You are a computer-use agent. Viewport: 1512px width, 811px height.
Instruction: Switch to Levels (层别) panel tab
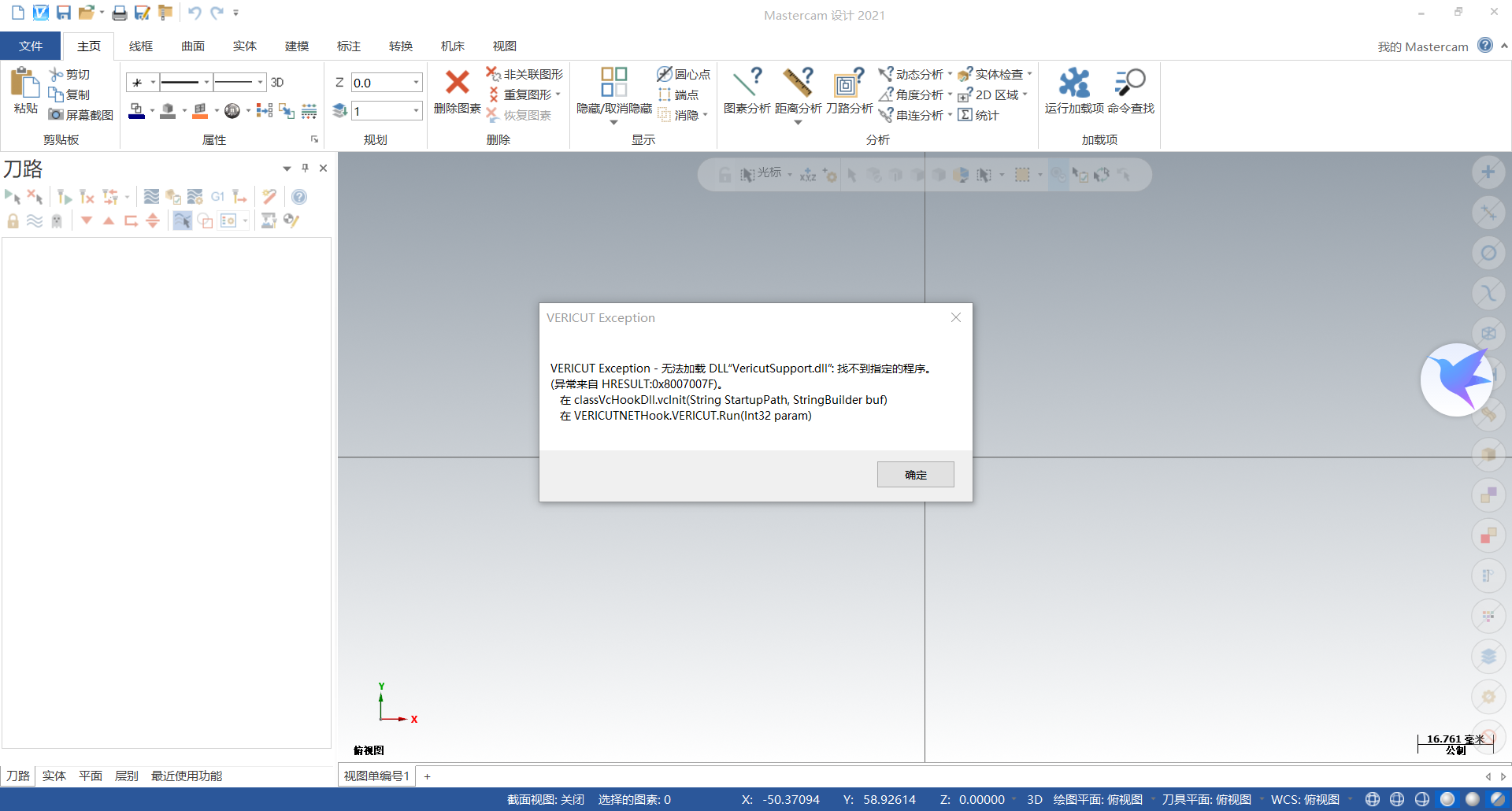click(x=126, y=776)
